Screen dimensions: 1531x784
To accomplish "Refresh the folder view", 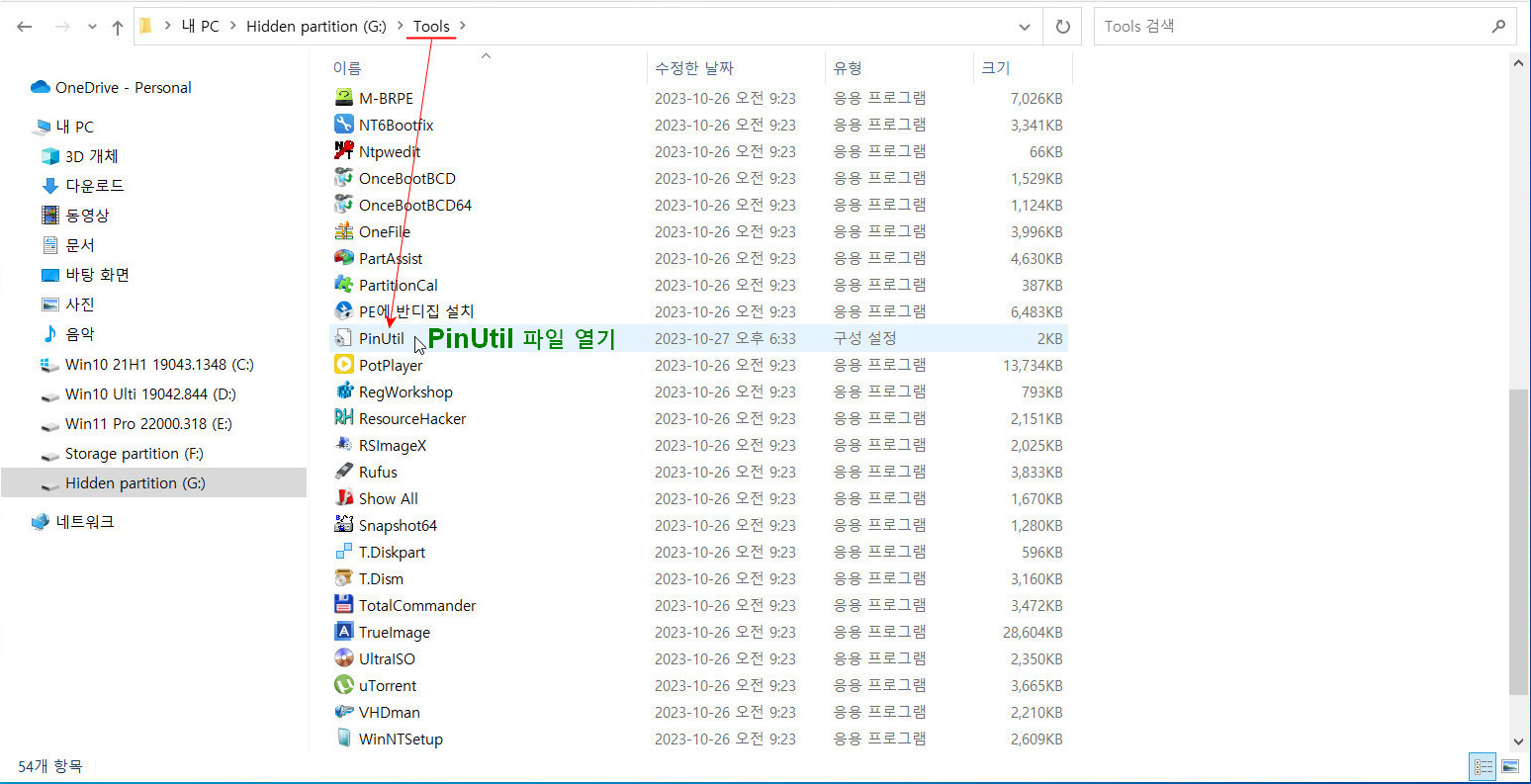I will pyautogui.click(x=1063, y=27).
